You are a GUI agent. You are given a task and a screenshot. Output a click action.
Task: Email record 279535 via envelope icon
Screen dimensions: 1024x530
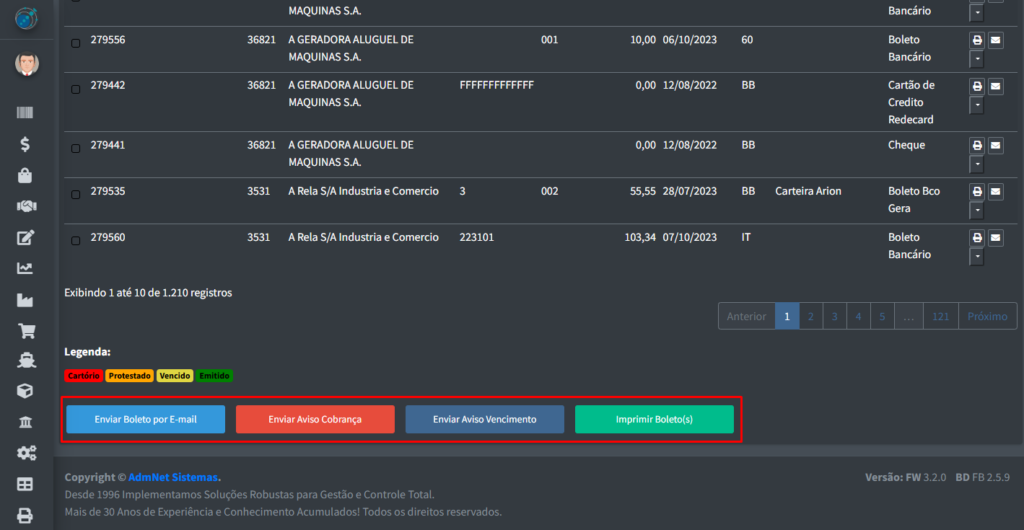(996, 192)
